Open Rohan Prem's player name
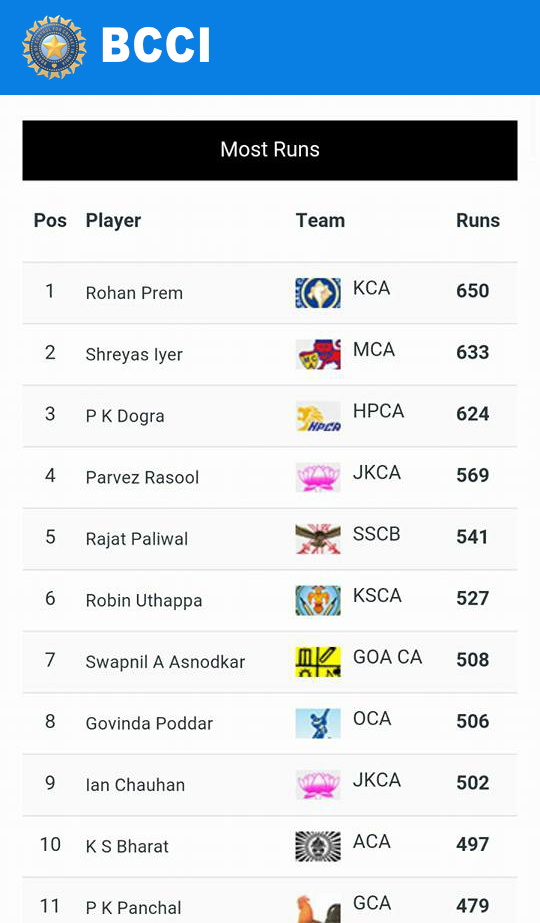540x923 pixels. [134, 293]
